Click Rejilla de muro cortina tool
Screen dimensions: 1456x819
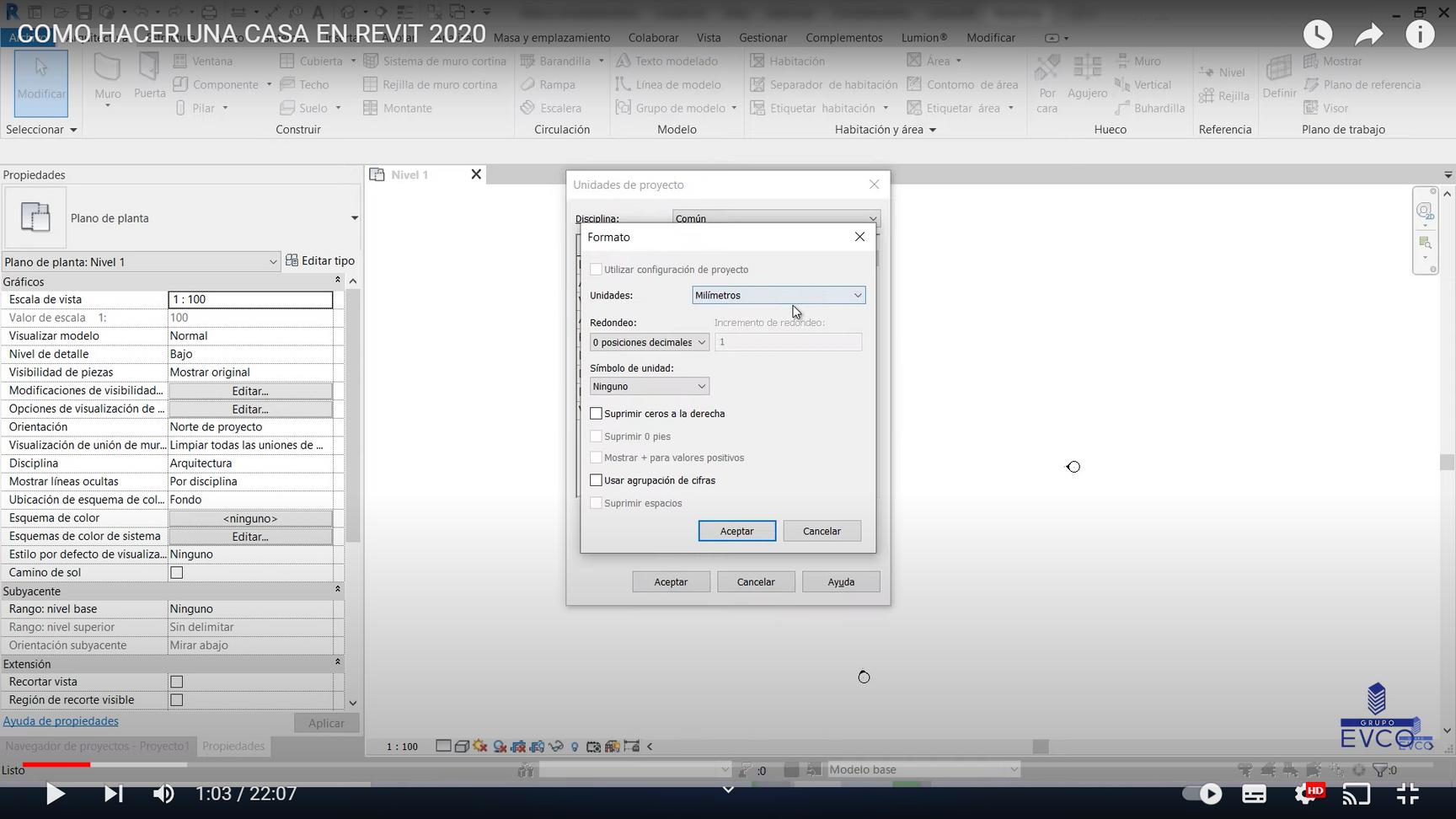430,84
